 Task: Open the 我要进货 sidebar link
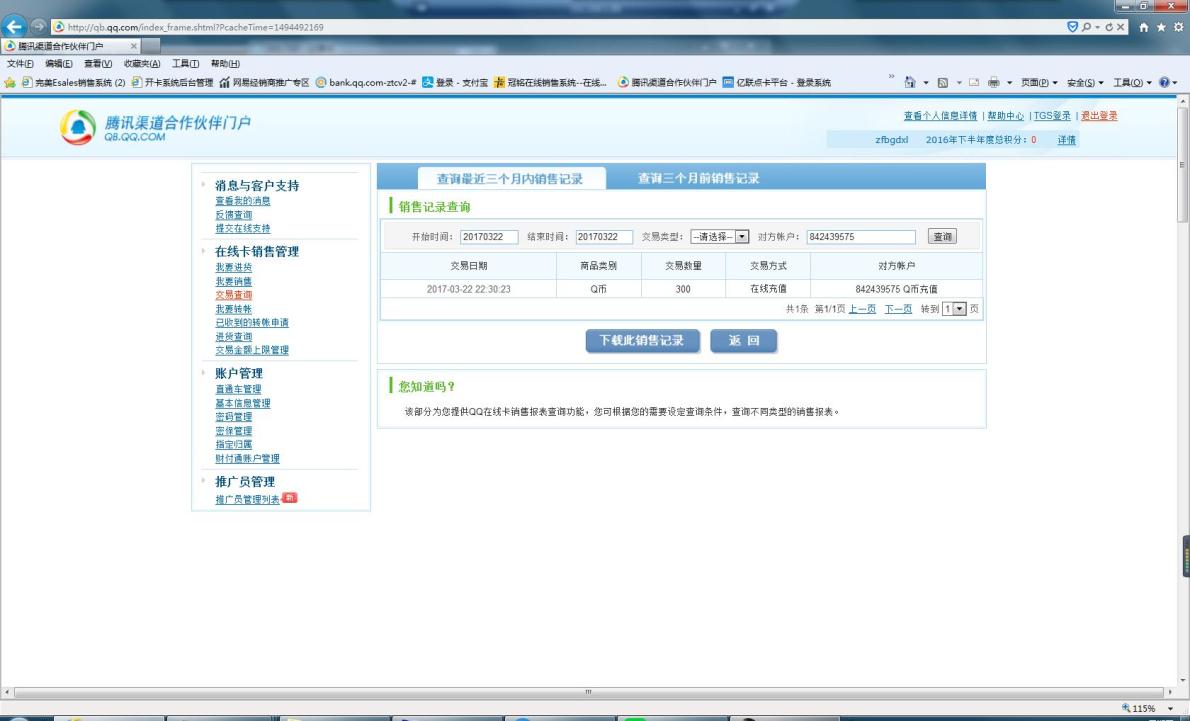click(x=233, y=267)
